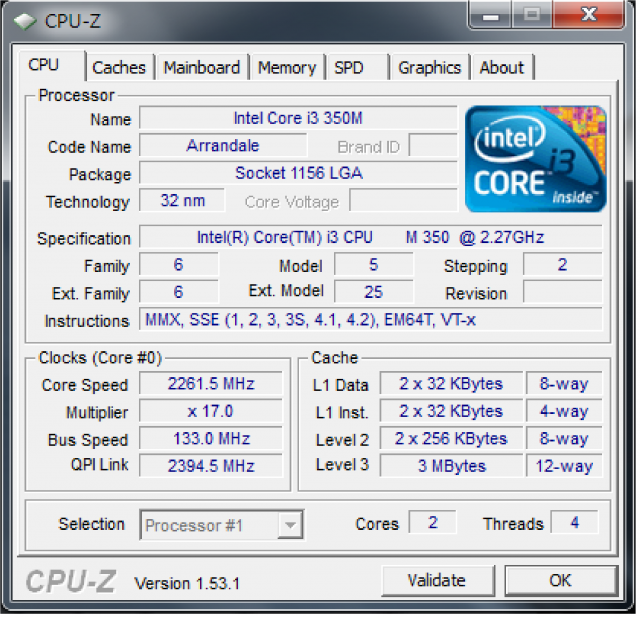The width and height of the screenshot is (640, 617).
Task: Click Level 2 size '2 x 256 KBytes'
Action: coord(453,440)
